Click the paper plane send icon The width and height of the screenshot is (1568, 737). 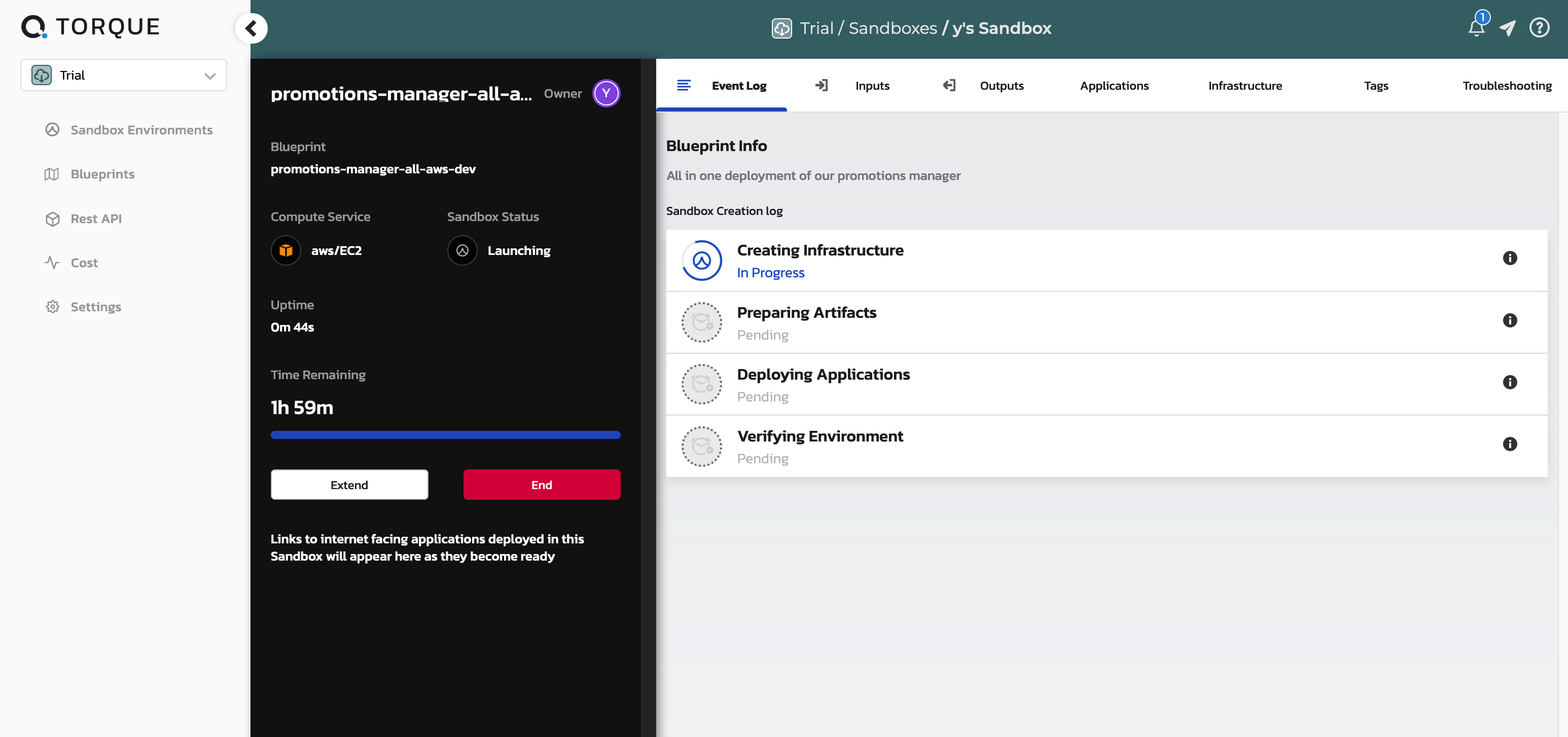click(x=1508, y=28)
